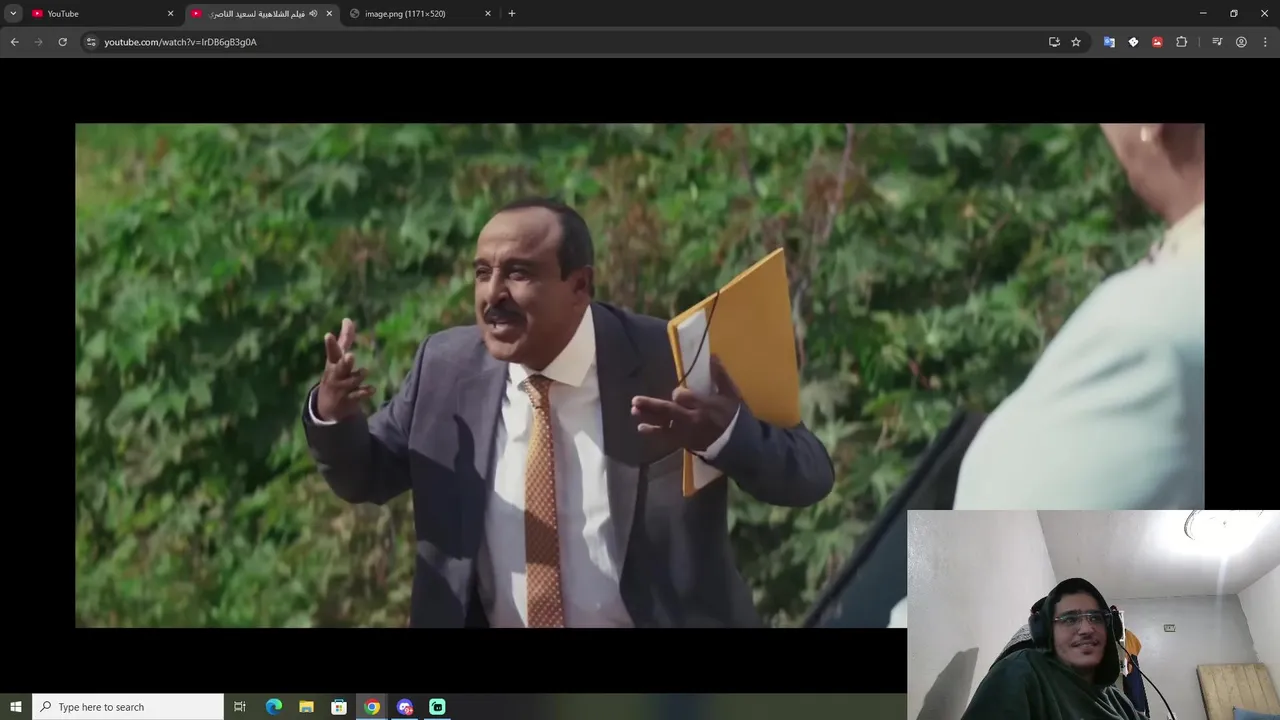Go back to the previous page
The image size is (1280, 720).
click(x=14, y=42)
